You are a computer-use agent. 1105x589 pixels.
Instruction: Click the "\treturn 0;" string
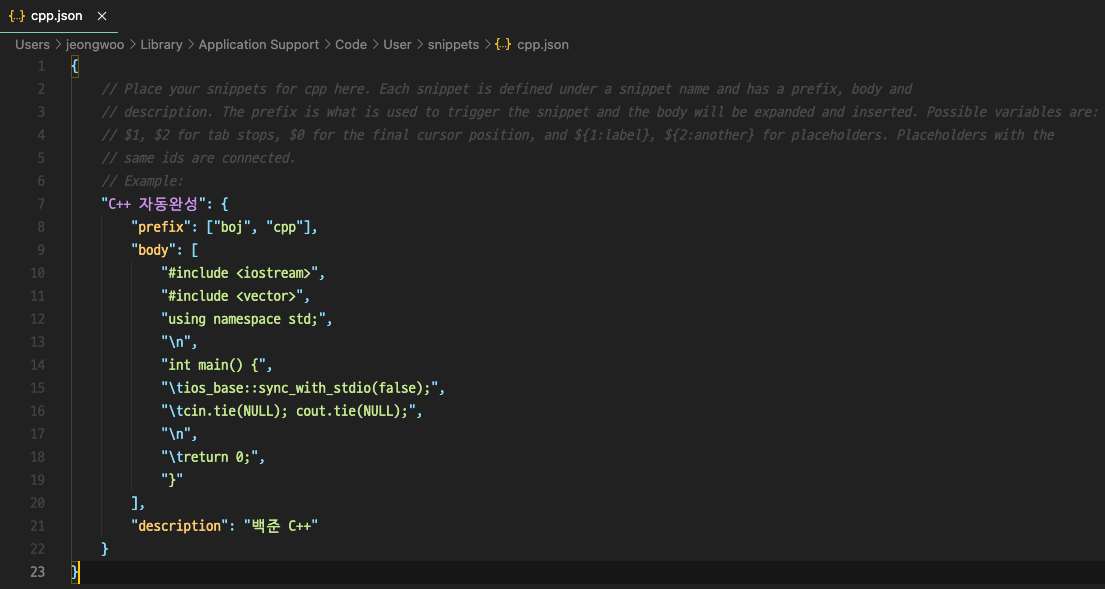click(x=209, y=457)
